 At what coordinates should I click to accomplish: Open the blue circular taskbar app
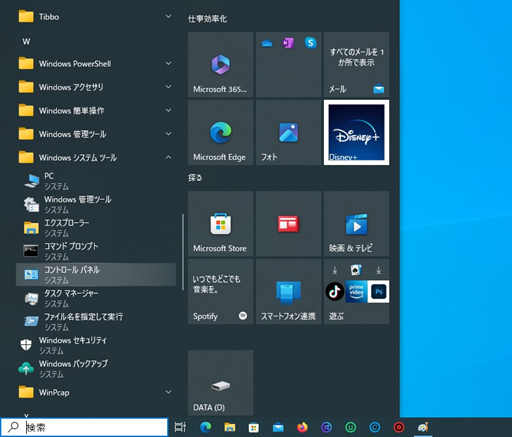tap(375, 427)
